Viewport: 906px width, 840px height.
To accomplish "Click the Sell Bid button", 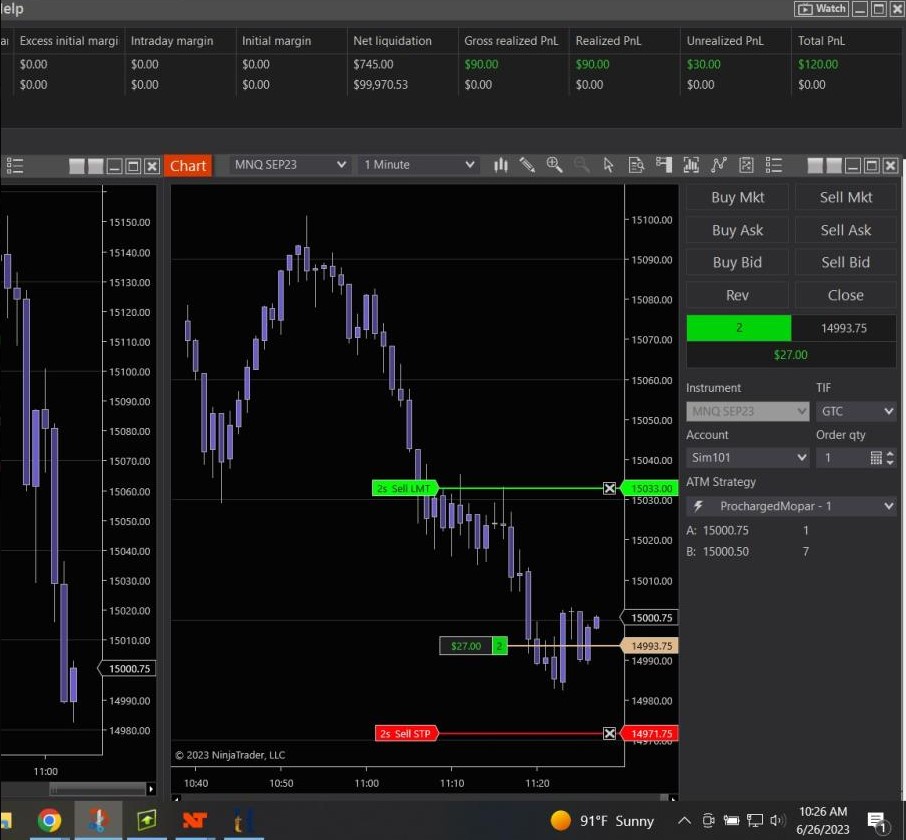I will tap(846, 262).
